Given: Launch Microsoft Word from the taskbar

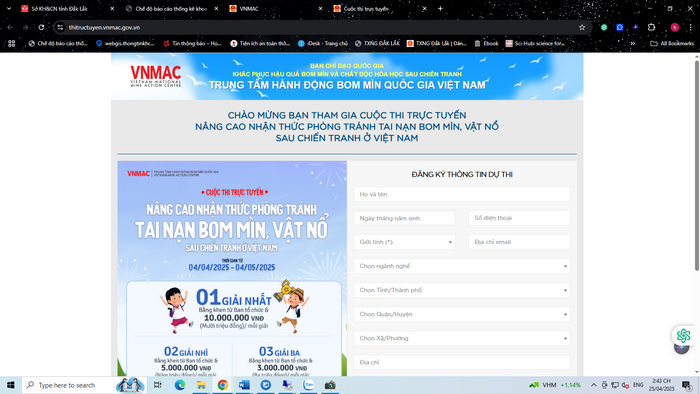Looking at the screenshot, I should (244, 385).
